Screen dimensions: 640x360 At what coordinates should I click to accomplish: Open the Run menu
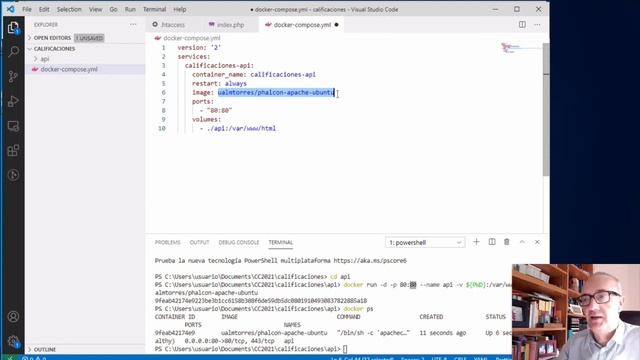point(130,9)
